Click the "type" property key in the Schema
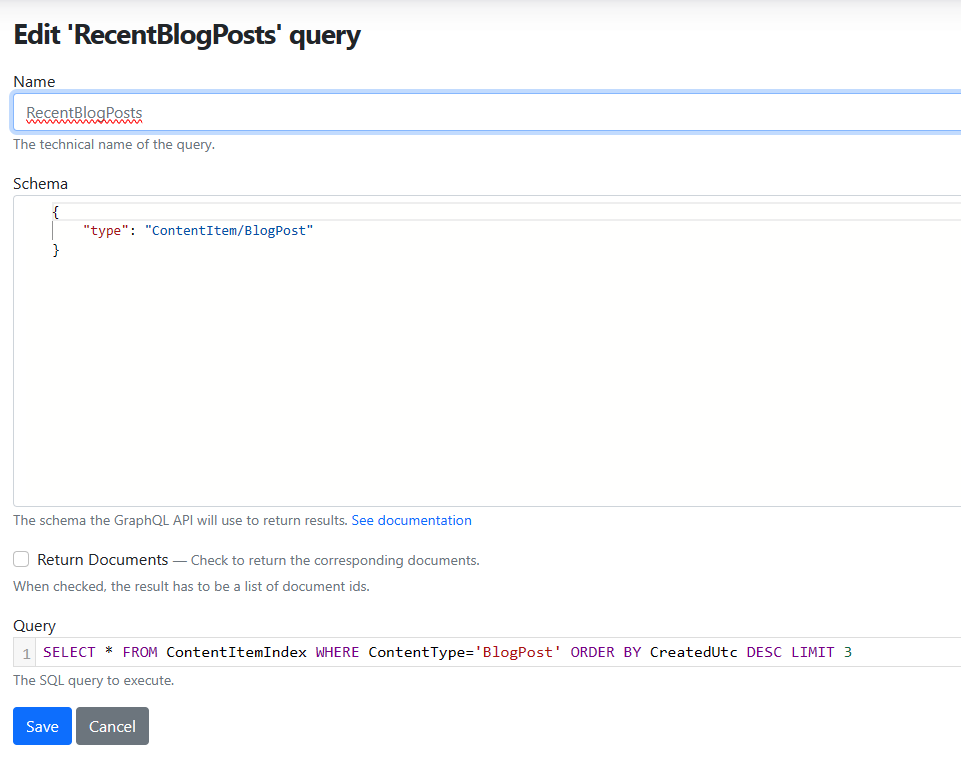Image resolution: width=961 pixels, height=765 pixels. click(x=105, y=230)
